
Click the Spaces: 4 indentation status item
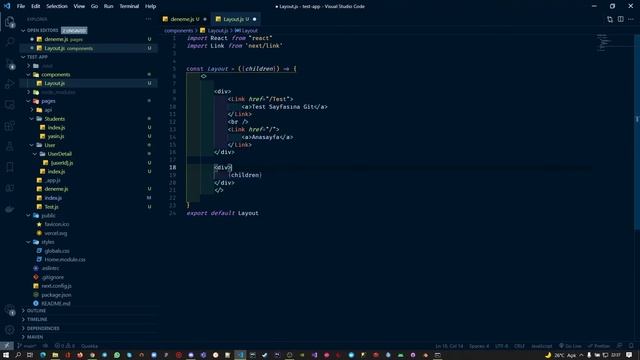click(x=479, y=346)
